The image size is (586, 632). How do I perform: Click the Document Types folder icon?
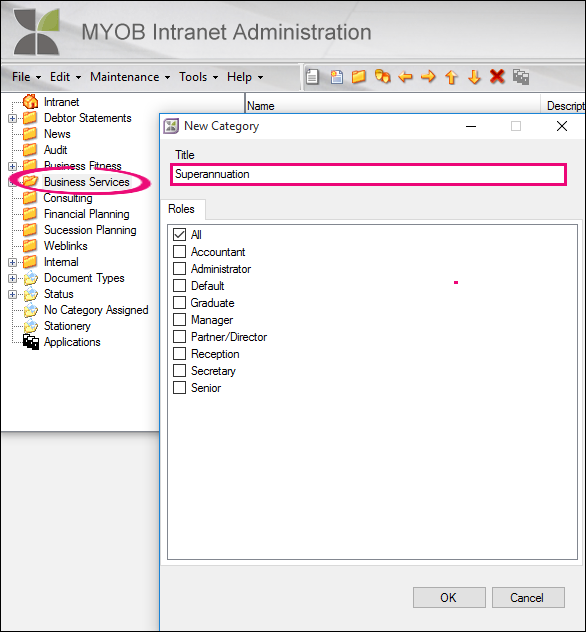[x=31, y=278]
